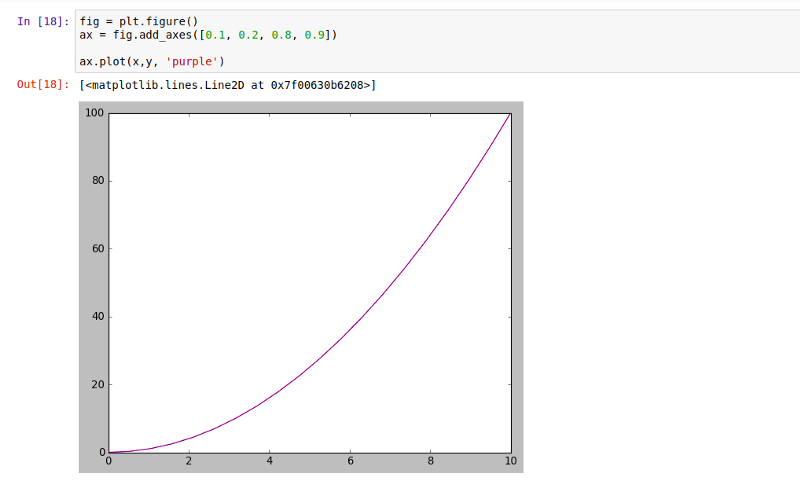The width and height of the screenshot is (800, 484).
Task: Click the x-axis label 8
Action: tap(431, 461)
